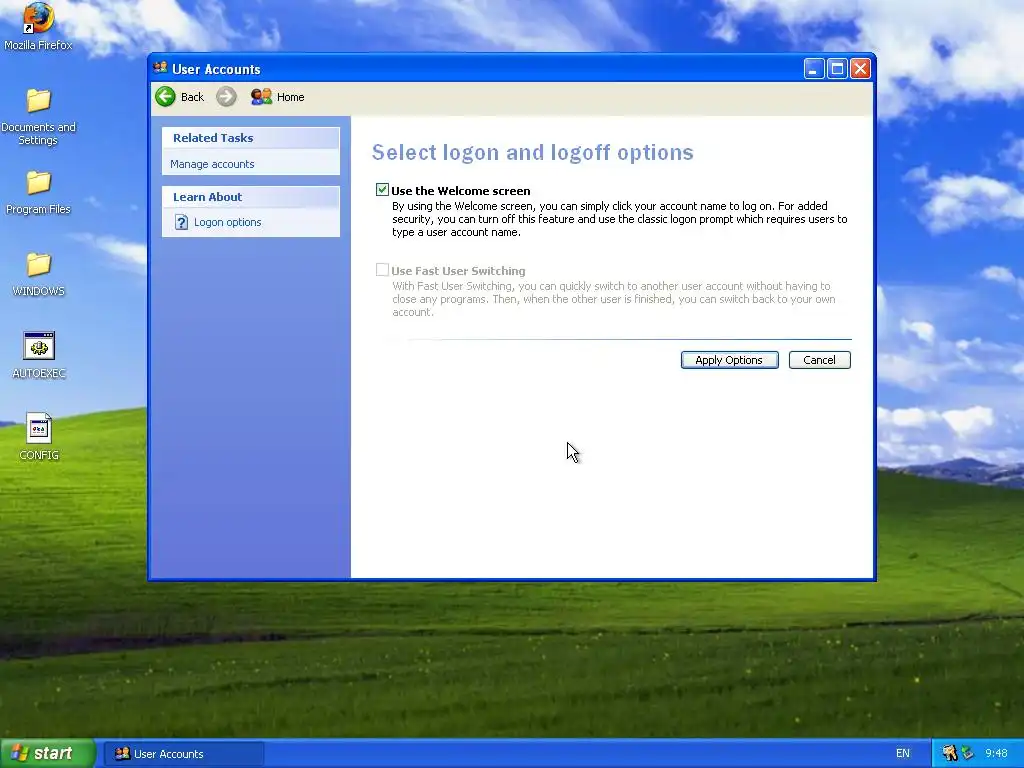Viewport: 1024px width, 768px height.
Task: Click the EN language indicator in taskbar
Action: click(x=903, y=753)
